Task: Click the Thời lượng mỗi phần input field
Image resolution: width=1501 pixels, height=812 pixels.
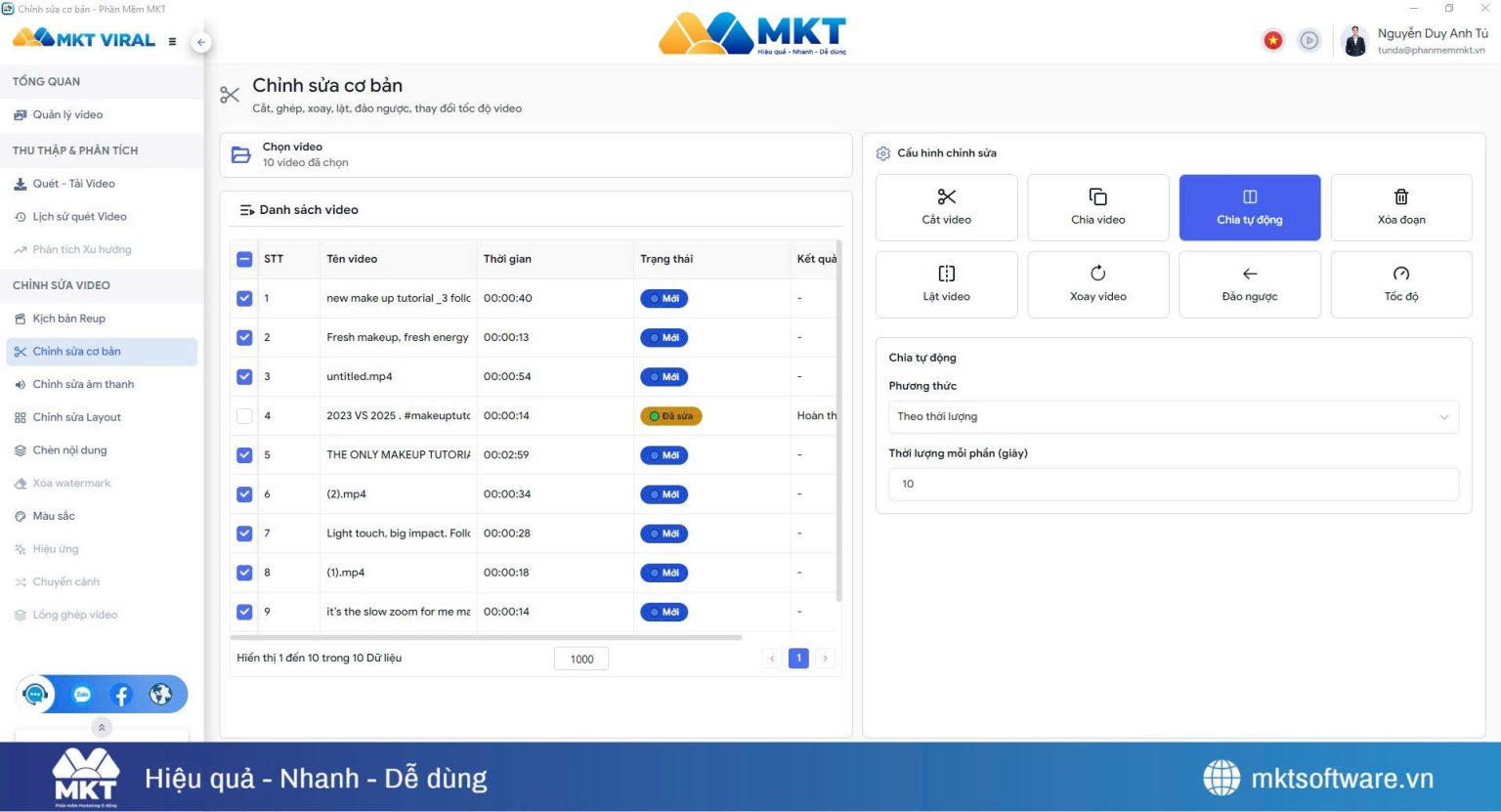Action: (1173, 484)
